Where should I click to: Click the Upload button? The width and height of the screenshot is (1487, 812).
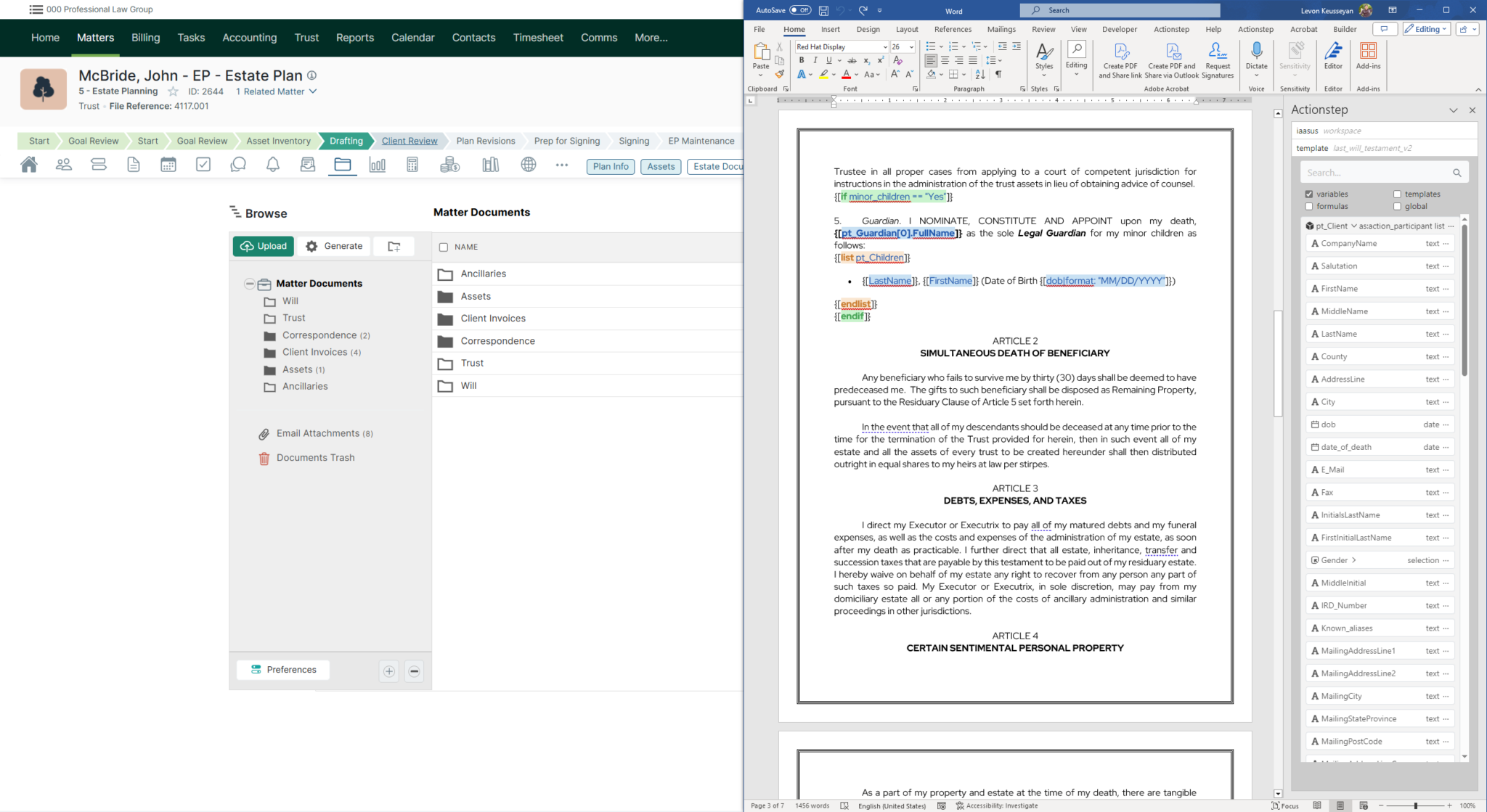(264, 246)
